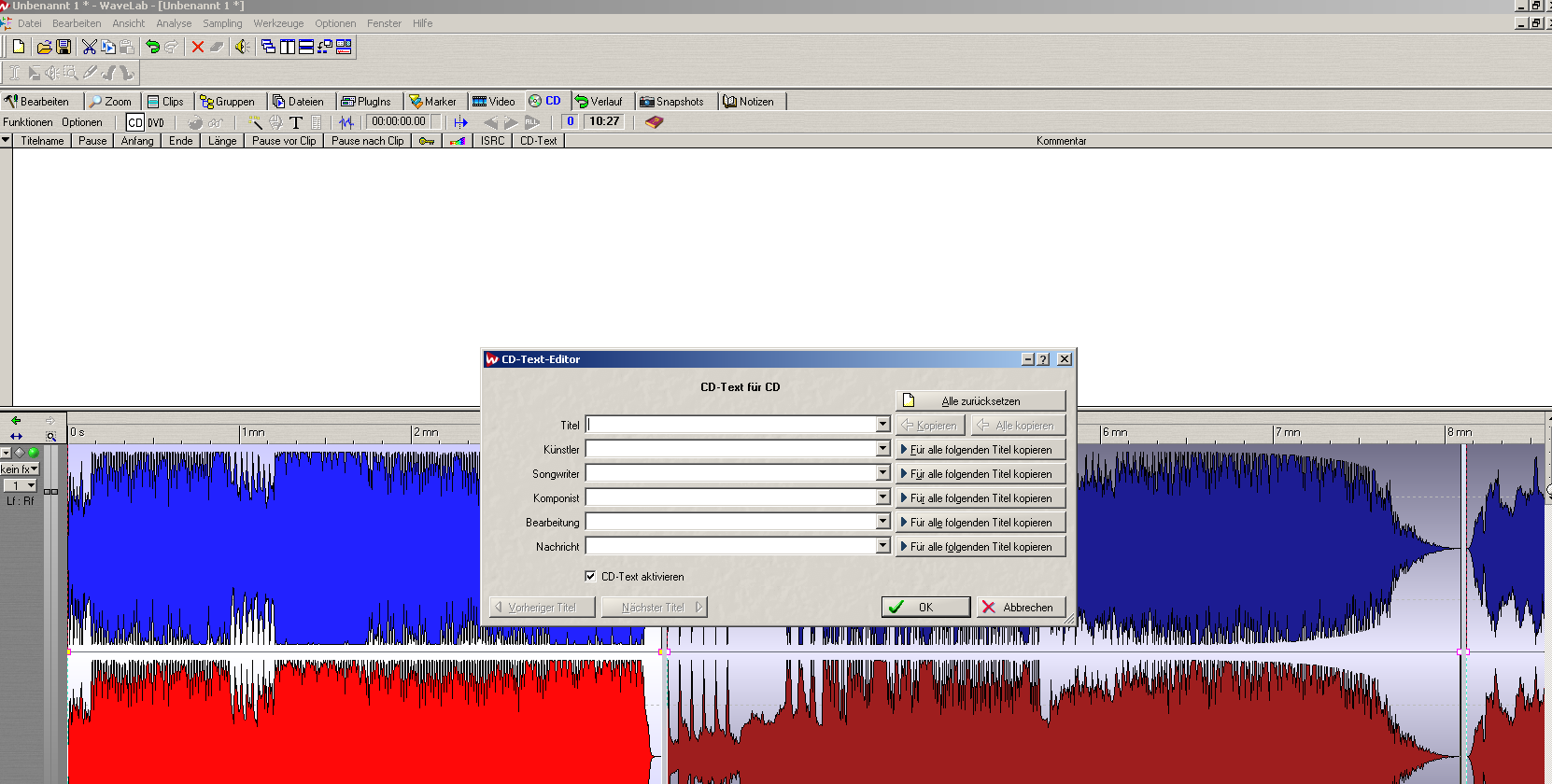1552x784 pixels.
Task: Open the CD-Text editor with the T icon
Action: (296, 122)
